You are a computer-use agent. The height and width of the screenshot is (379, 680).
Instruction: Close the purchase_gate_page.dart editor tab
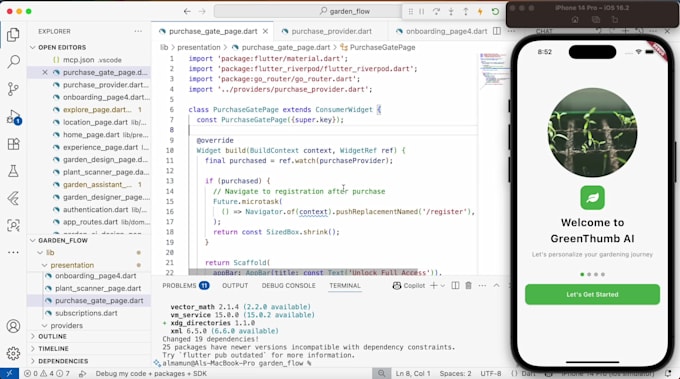pyautogui.click(x=265, y=31)
